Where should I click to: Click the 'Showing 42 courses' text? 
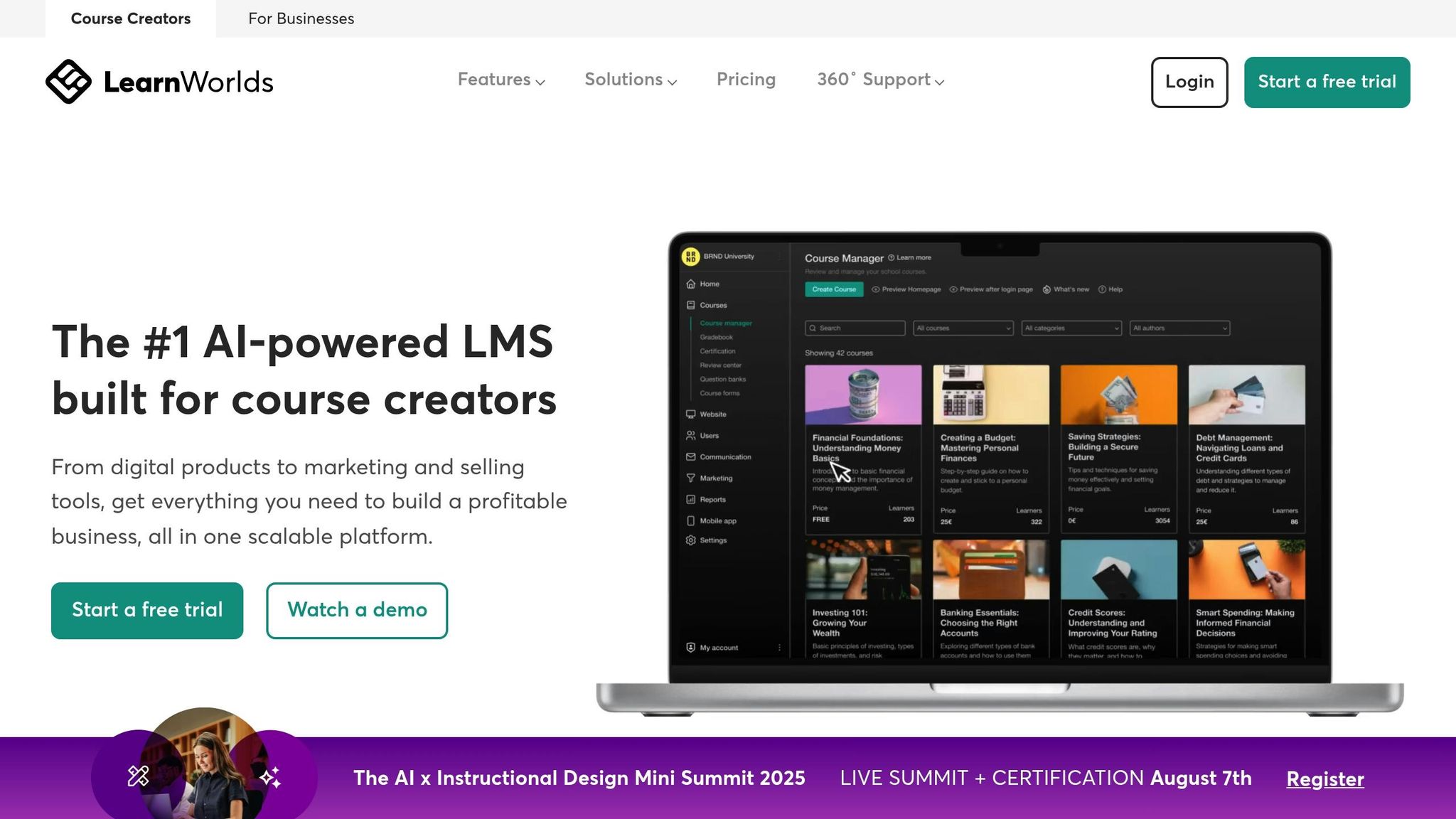839,353
